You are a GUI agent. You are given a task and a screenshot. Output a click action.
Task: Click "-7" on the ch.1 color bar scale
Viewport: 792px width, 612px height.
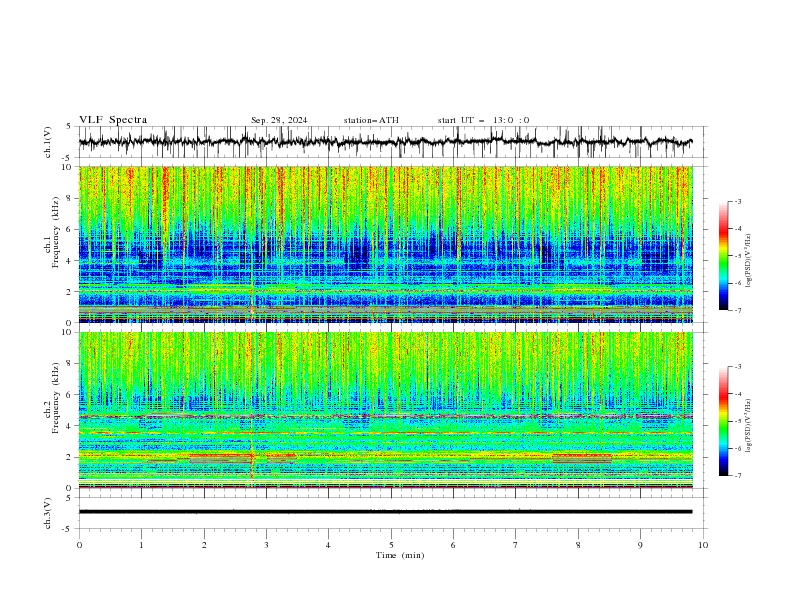[x=737, y=310]
